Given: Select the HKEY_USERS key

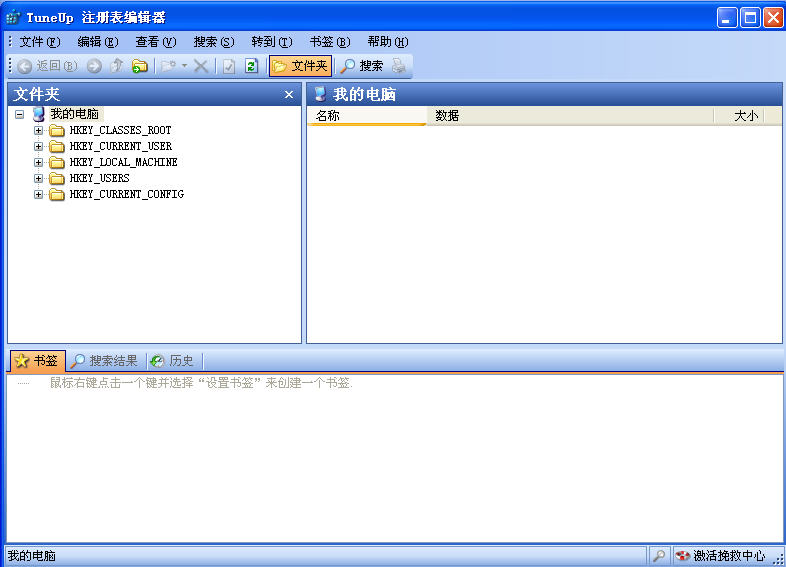Looking at the screenshot, I should click(x=99, y=178).
